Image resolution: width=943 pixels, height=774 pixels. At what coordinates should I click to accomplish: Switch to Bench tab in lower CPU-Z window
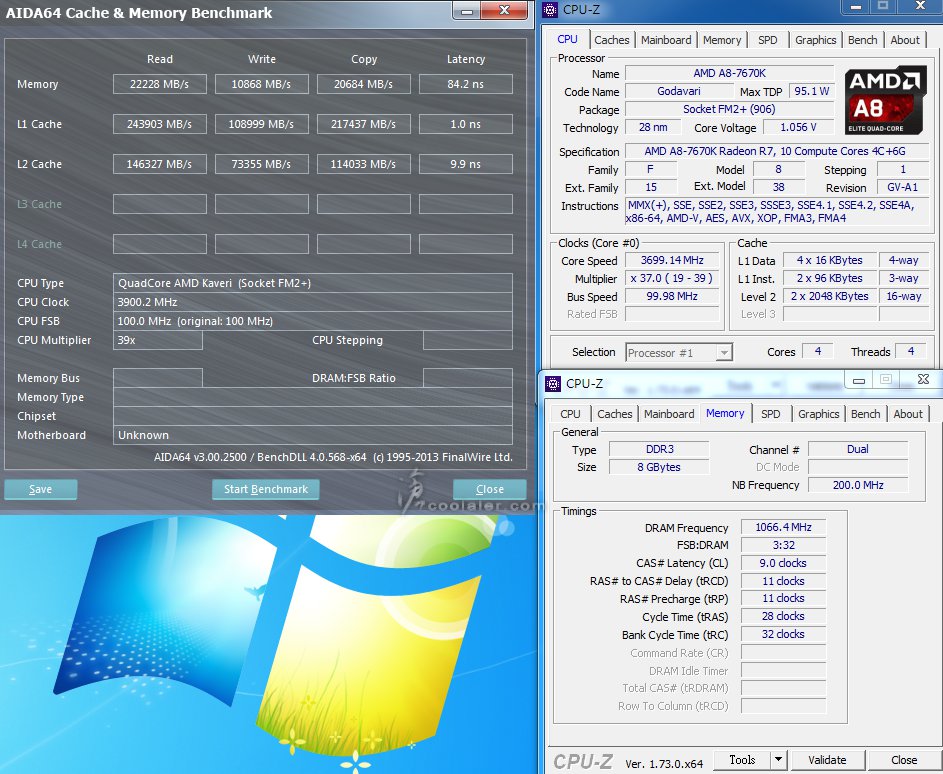tap(865, 414)
